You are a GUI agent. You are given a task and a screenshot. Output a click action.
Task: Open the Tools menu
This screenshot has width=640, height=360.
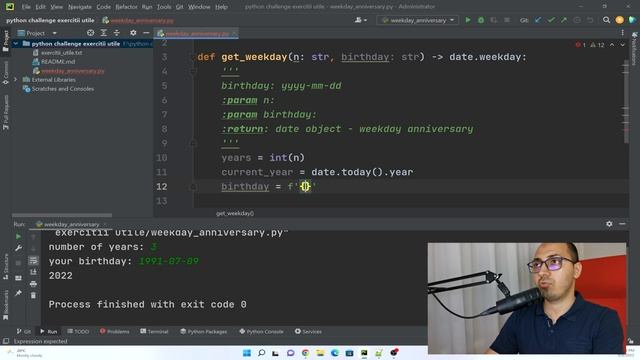(164, 7)
